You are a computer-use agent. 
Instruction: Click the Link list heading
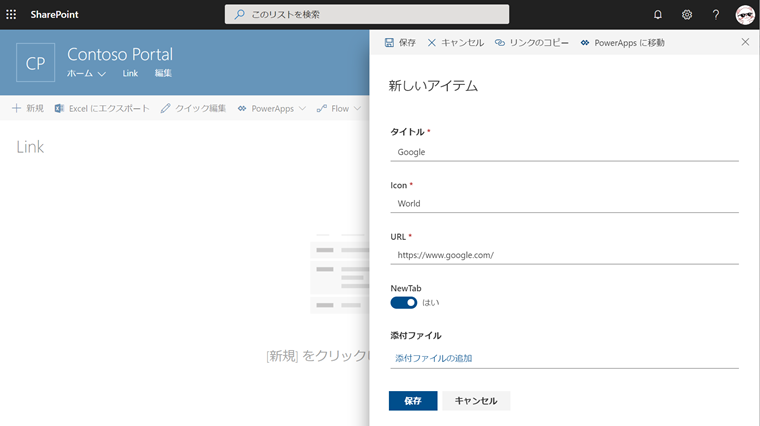point(30,147)
